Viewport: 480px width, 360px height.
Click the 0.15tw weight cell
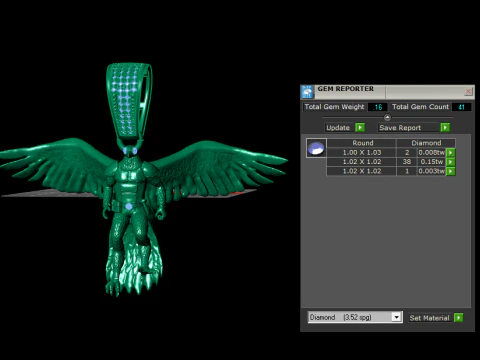(432, 162)
